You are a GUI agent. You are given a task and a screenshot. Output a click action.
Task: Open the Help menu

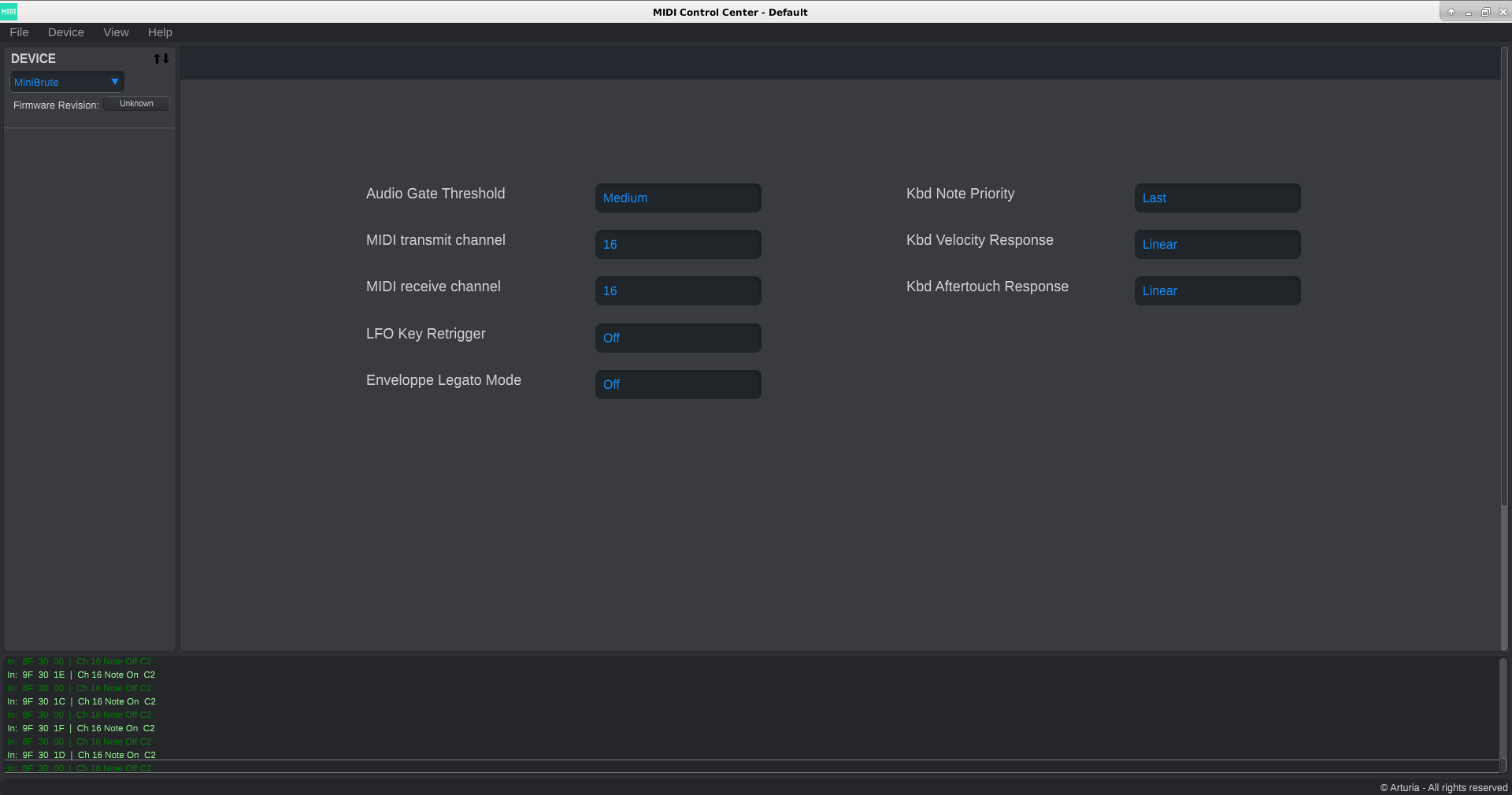(160, 32)
